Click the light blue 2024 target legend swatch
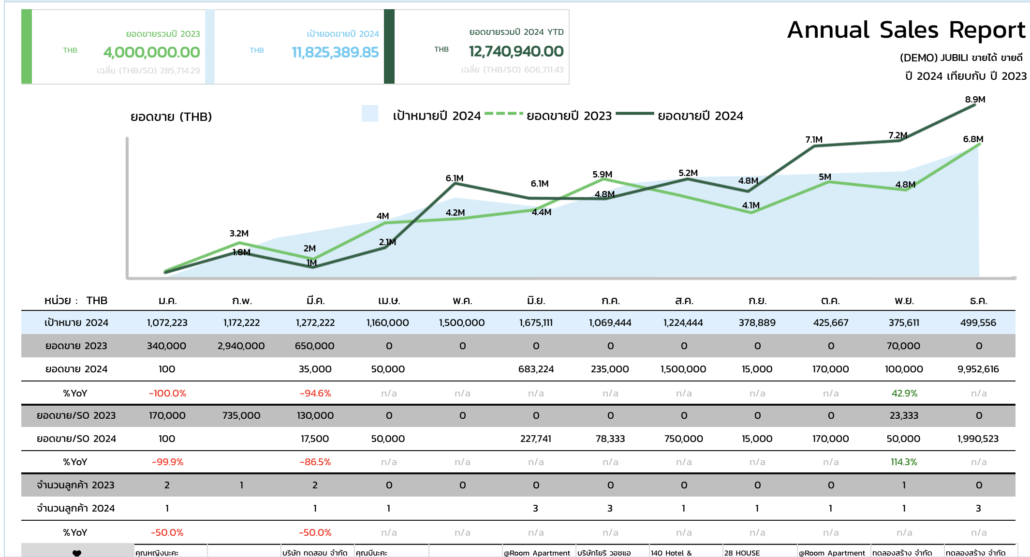This screenshot has width=1030, height=557. [x=370, y=115]
